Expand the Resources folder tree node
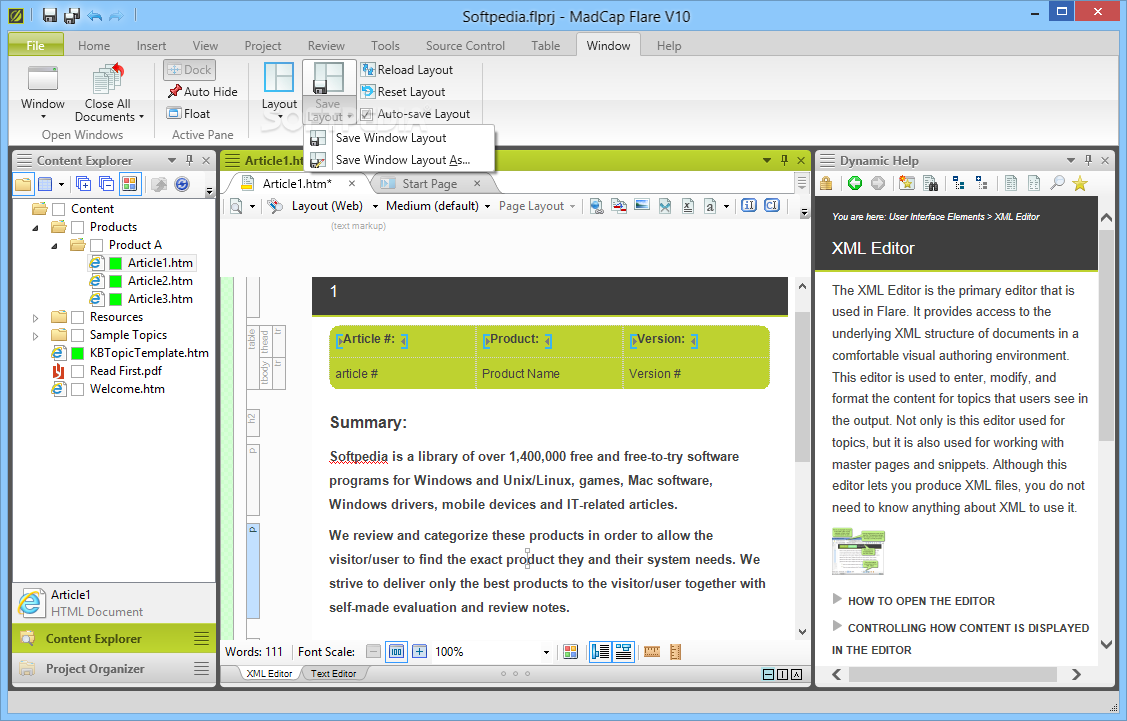Viewport: 1127px width, 721px height. tap(35, 317)
